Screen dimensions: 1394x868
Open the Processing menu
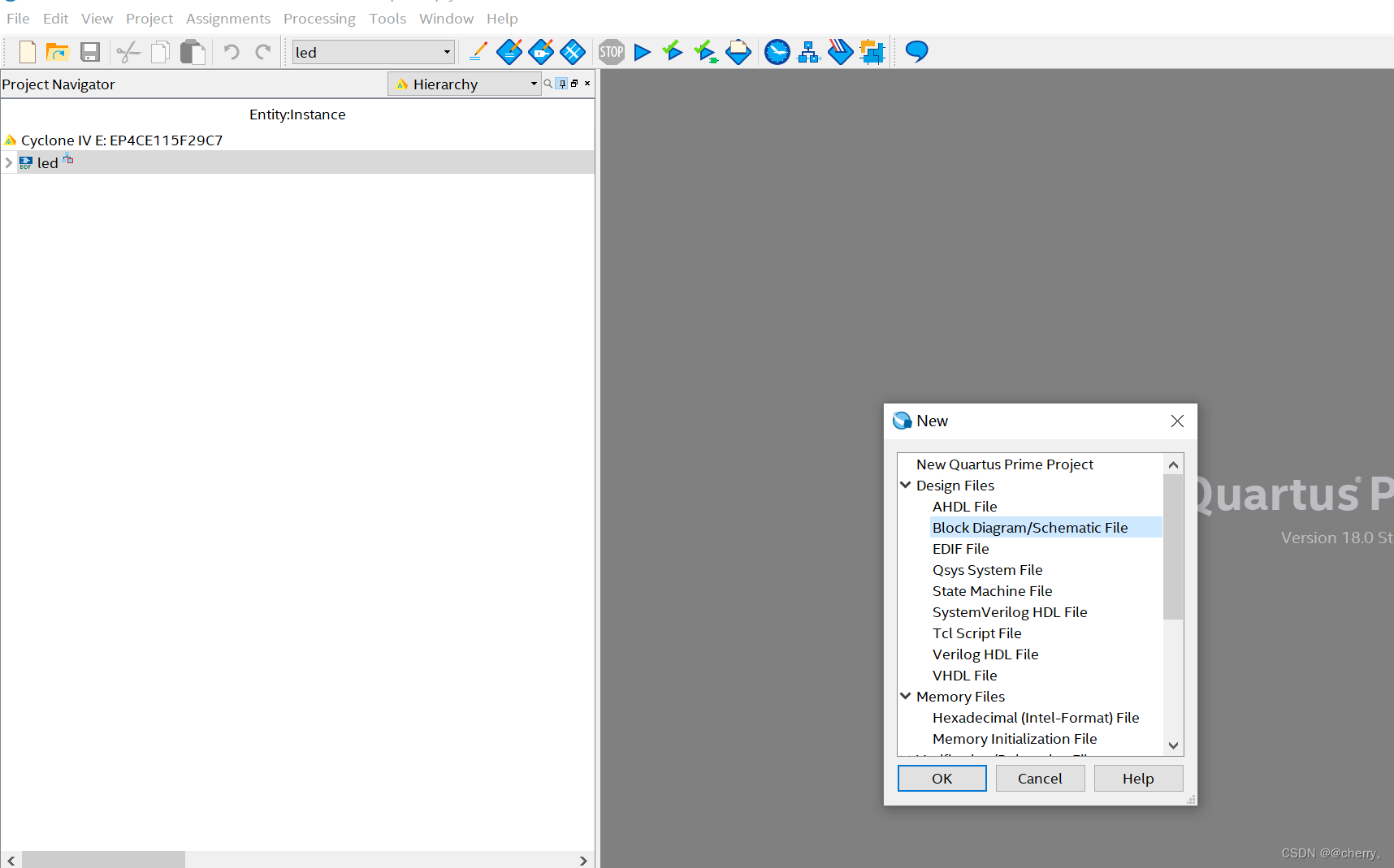click(x=319, y=19)
